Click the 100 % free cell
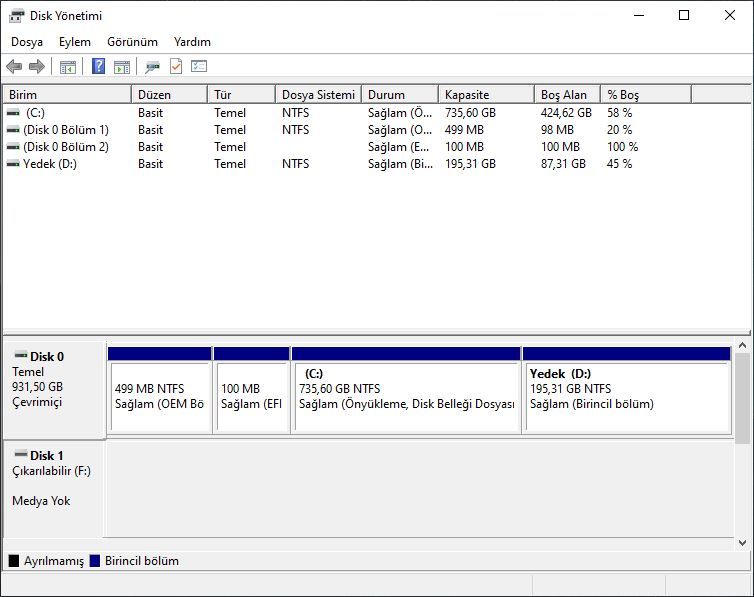Screen dimensions: 754x597 pyautogui.click(x=622, y=147)
